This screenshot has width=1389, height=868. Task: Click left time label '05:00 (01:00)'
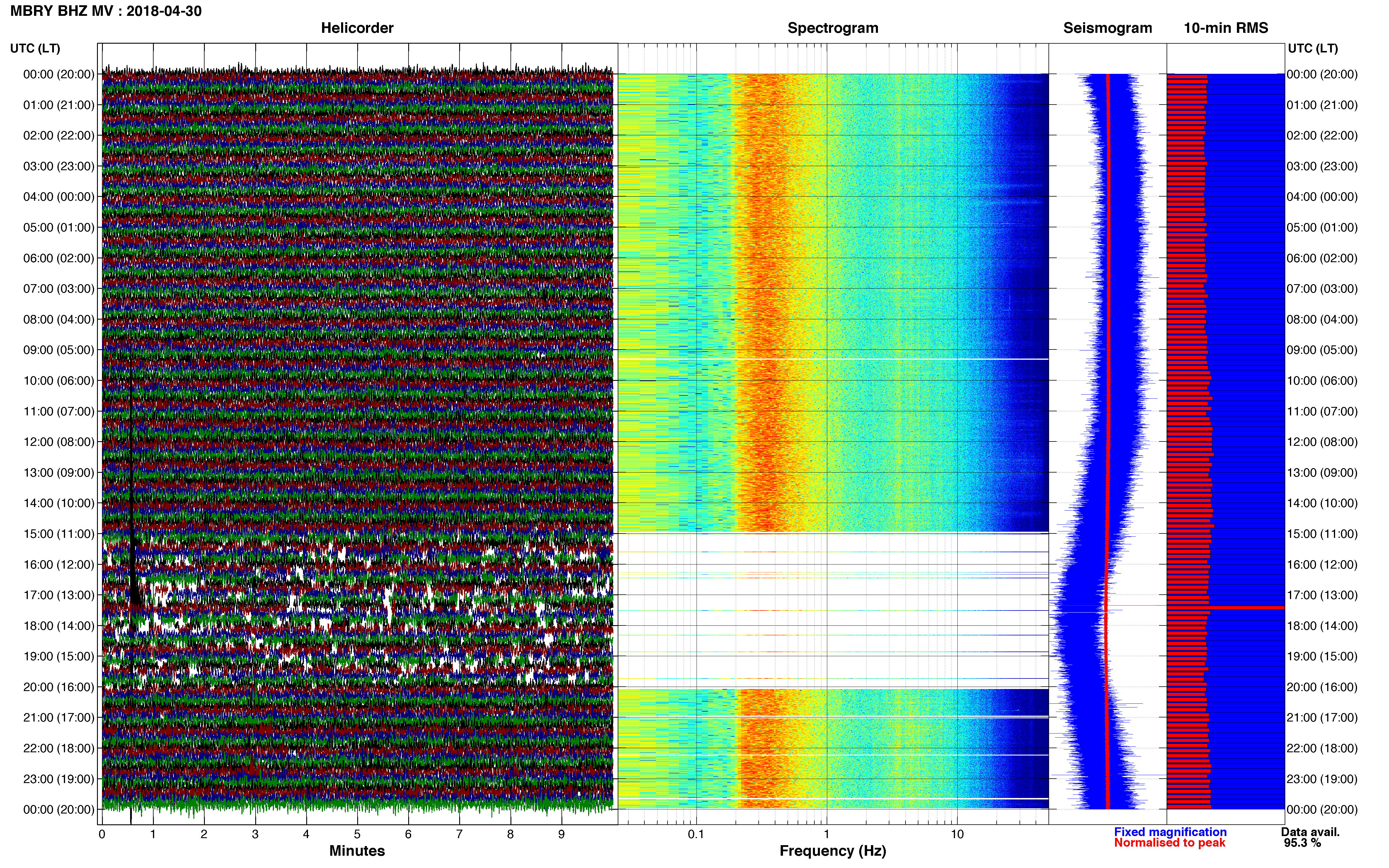(x=59, y=227)
